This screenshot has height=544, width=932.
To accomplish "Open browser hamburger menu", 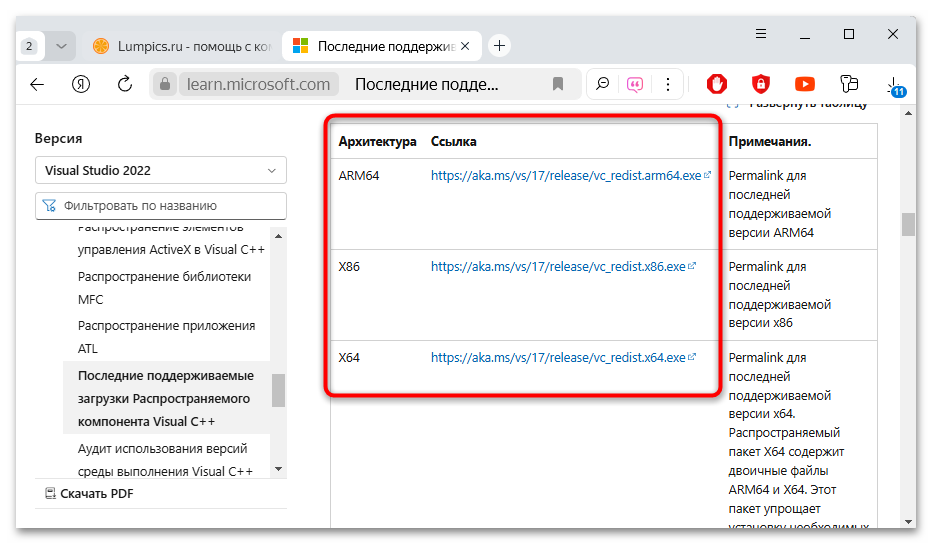I will pos(761,34).
